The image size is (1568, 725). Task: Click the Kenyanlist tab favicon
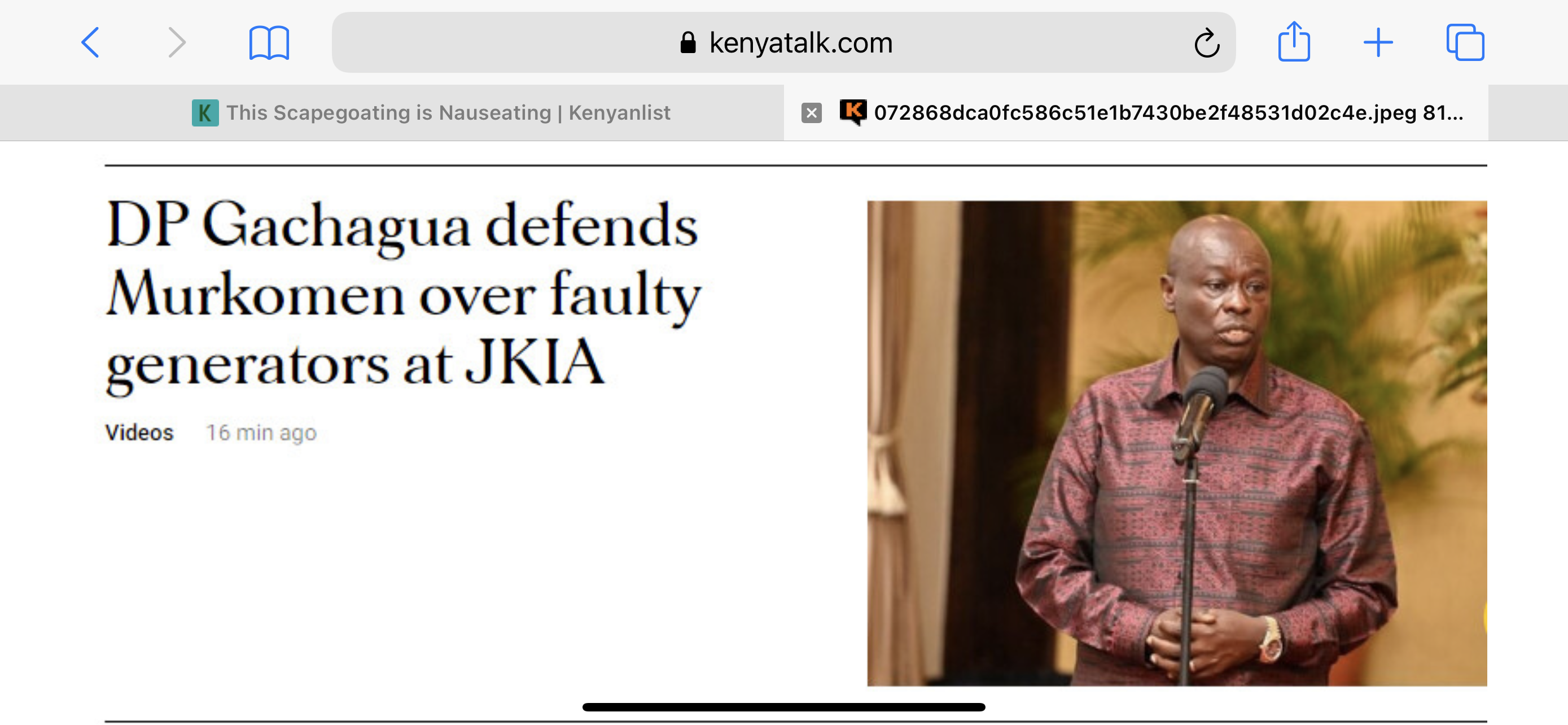click(x=205, y=113)
